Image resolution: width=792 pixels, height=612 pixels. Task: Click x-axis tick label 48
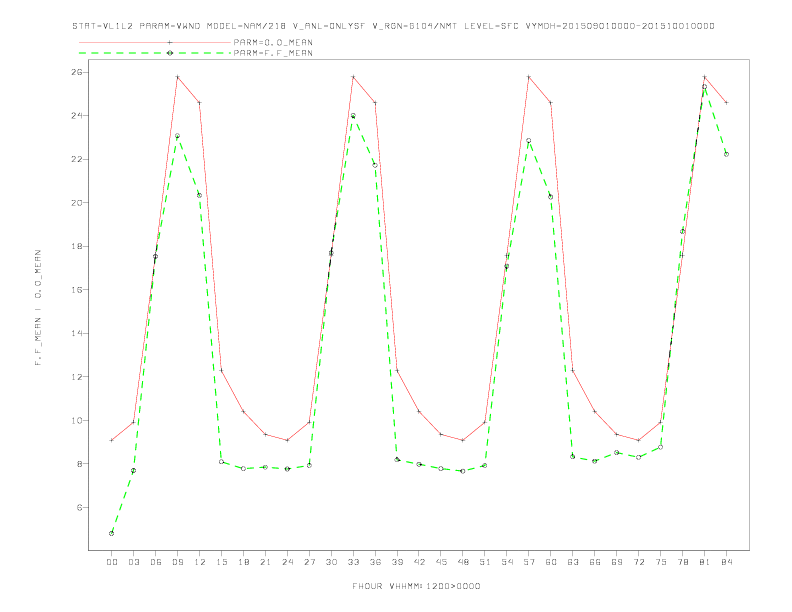pos(463,562)
